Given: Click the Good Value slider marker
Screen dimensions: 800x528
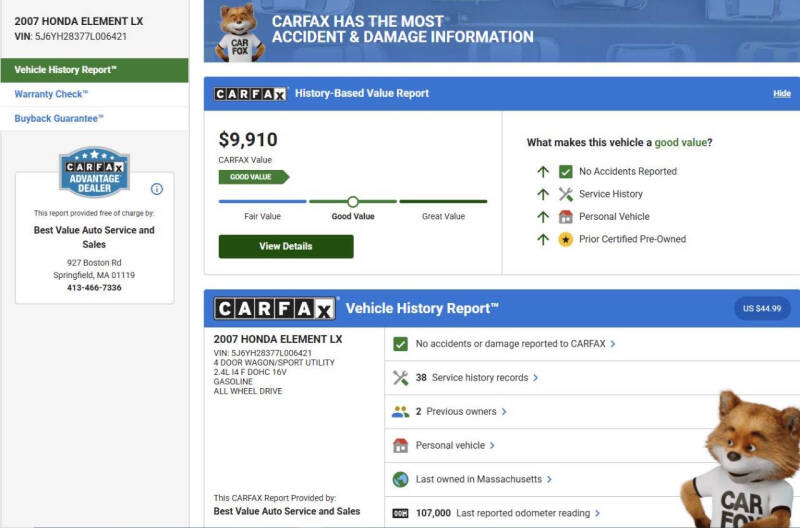Looking at the screenshot, I should (353, 202).
